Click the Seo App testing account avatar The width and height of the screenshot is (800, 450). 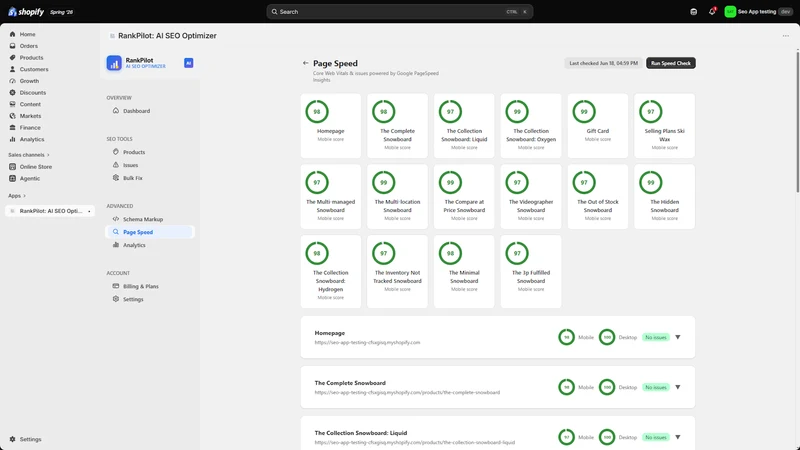730,12
